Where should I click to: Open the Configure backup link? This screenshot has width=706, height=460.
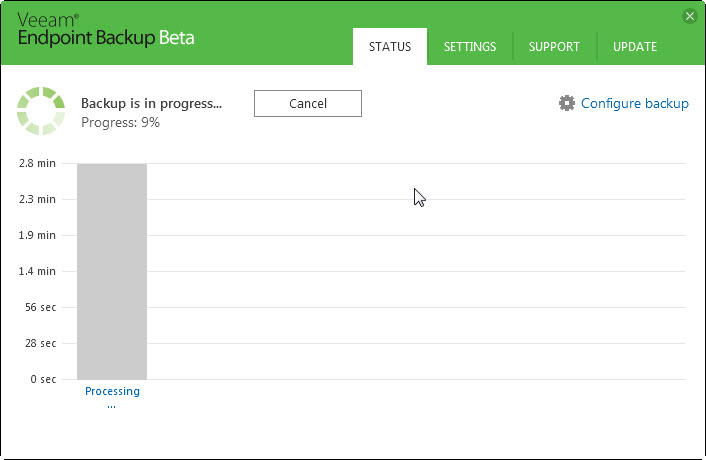[634, 104]
